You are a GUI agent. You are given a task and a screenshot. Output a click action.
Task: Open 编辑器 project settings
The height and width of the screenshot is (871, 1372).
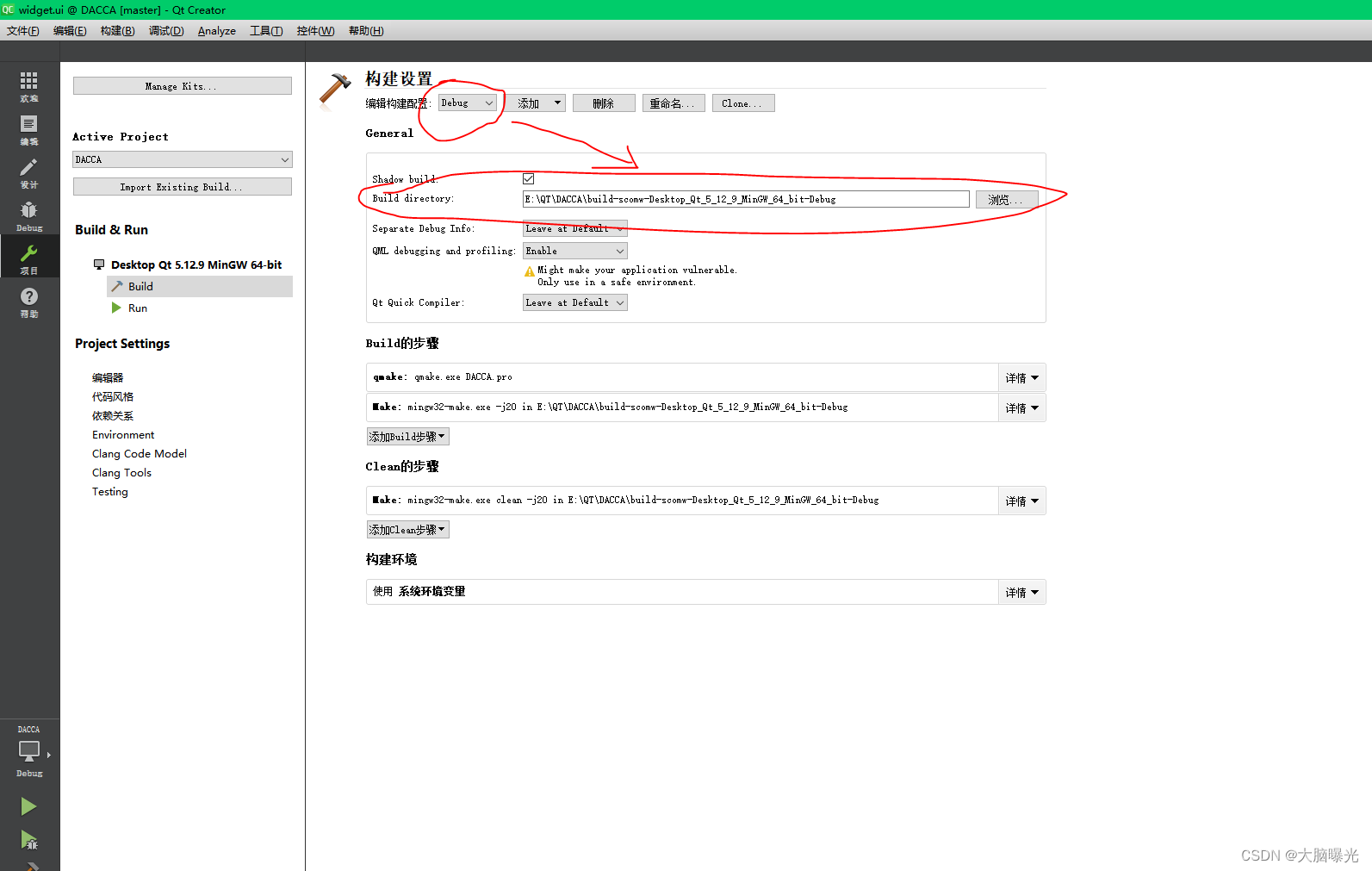(x=108, y=377)
